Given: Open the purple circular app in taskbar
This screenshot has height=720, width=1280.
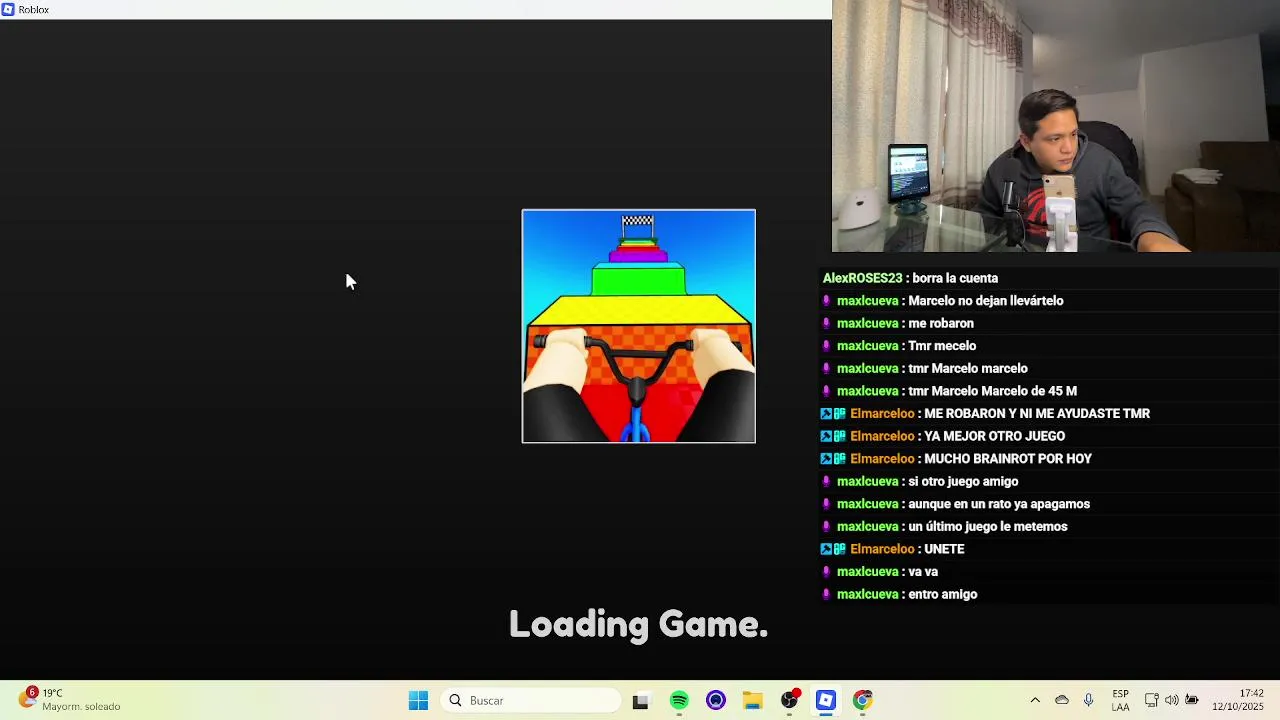Looking at the screenshot, I should pyautogui.click(x=716, y=700).
